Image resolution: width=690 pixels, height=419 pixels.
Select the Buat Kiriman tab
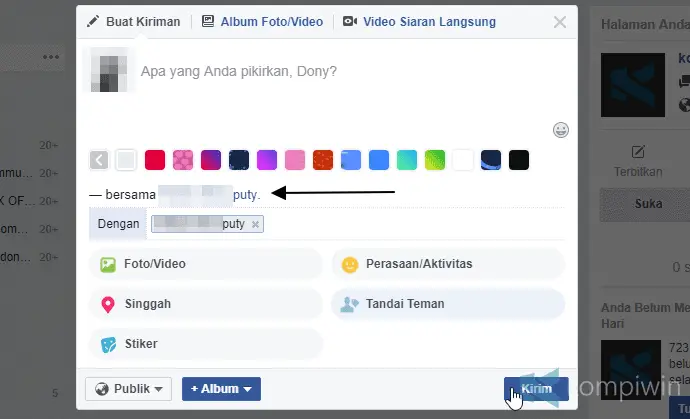coord(133,21)
